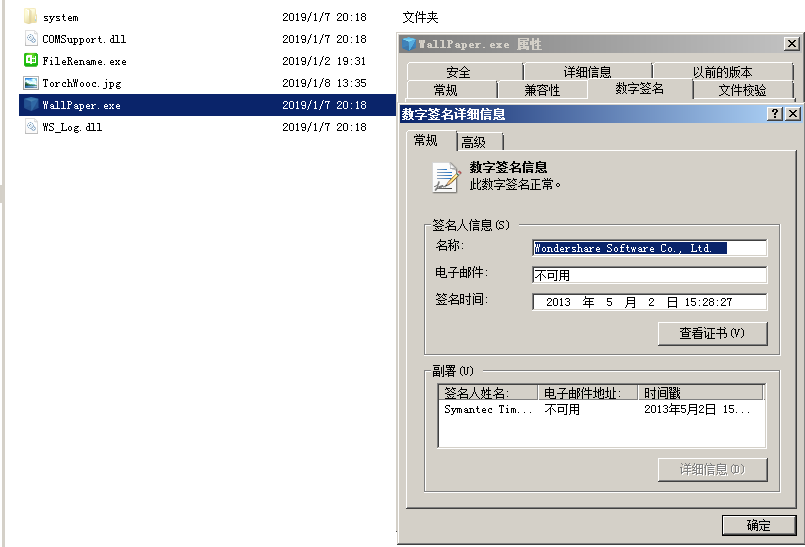Click the 电子邮件 field showing 不可用
This screenshot has height=547, width=805.
pos(649,275)
